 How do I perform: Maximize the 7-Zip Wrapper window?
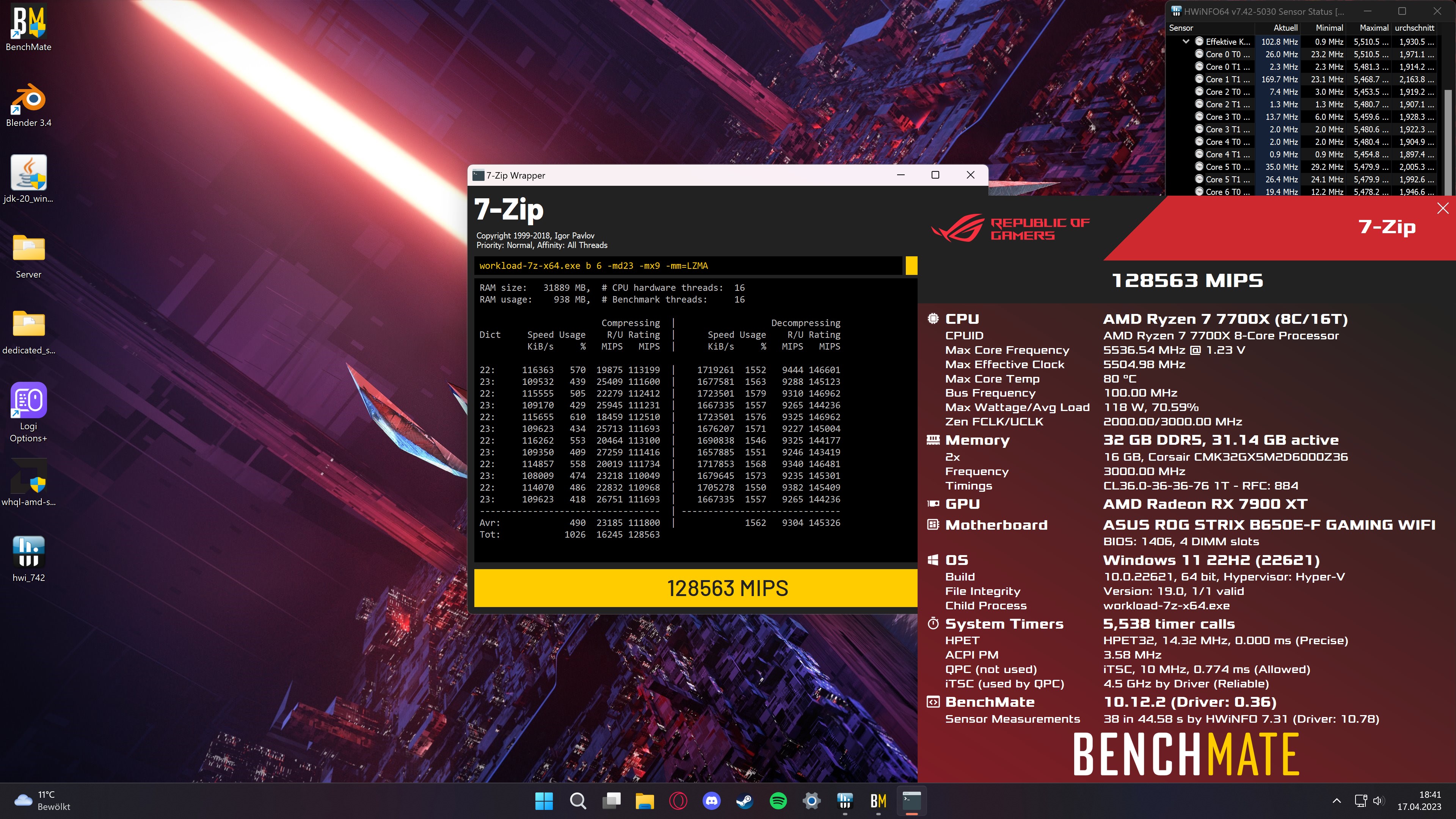[935, 175]
